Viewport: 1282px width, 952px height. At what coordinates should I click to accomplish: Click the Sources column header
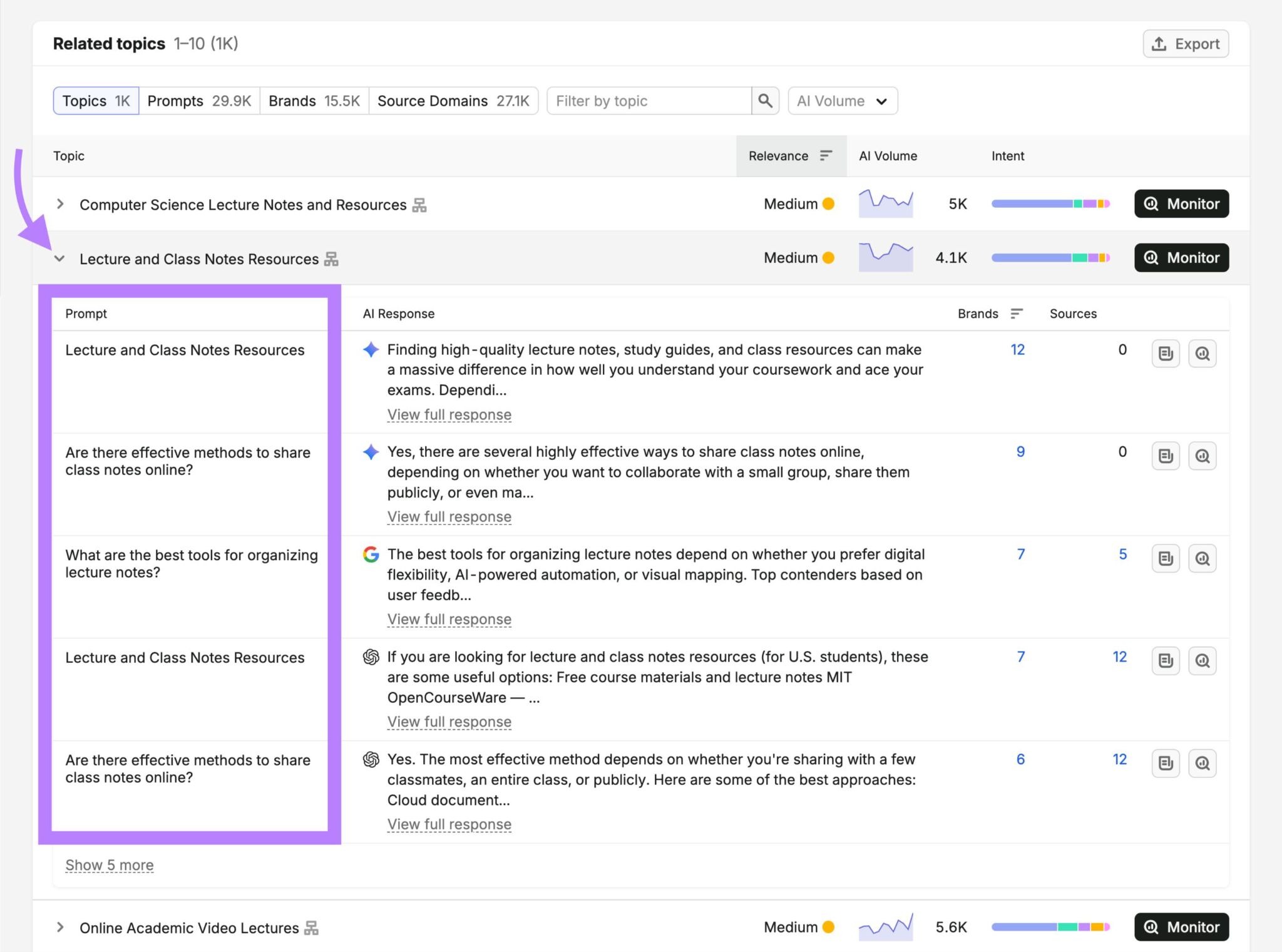pos(1073,314)
